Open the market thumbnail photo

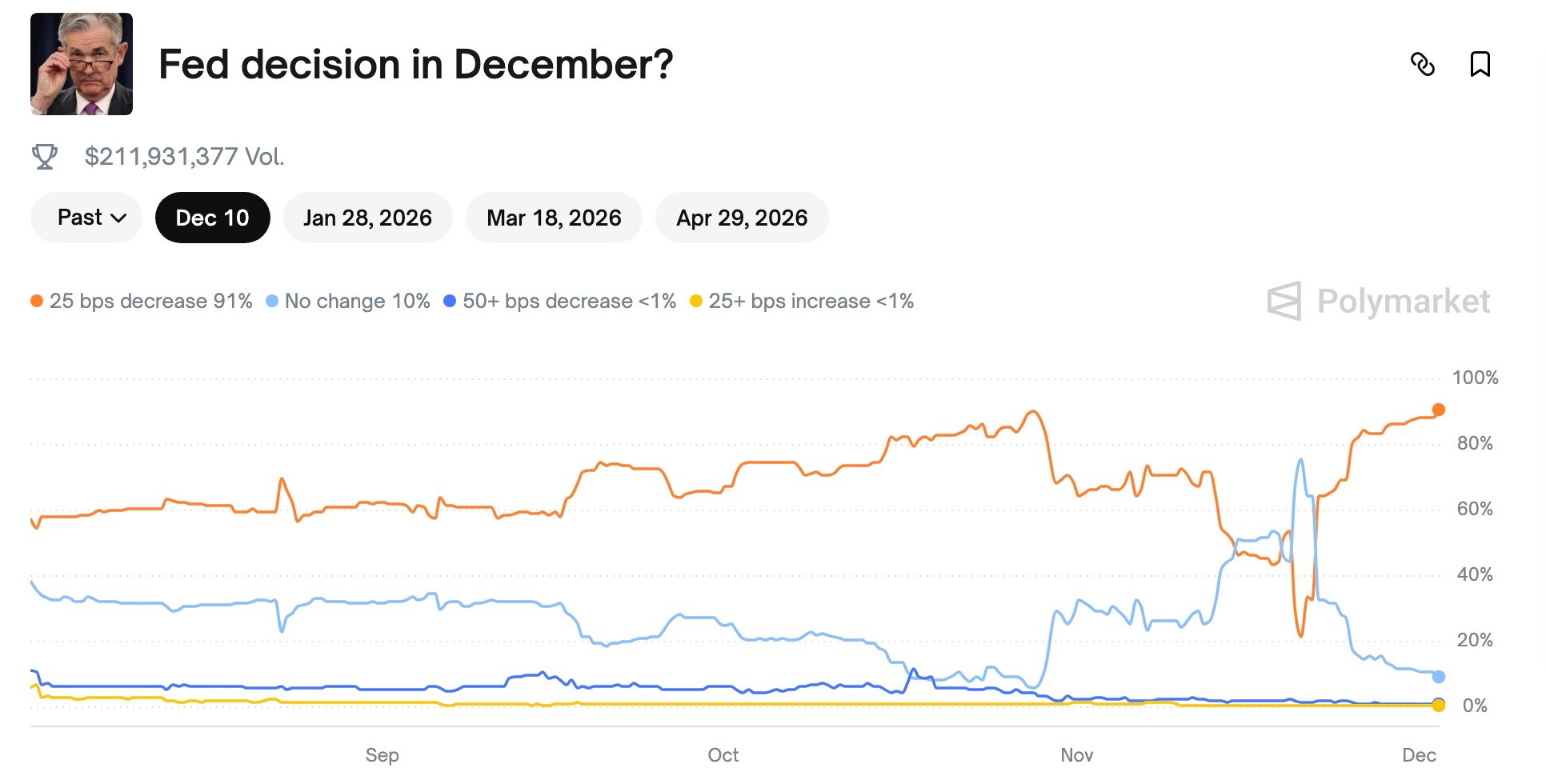click(x=82, y=64)
